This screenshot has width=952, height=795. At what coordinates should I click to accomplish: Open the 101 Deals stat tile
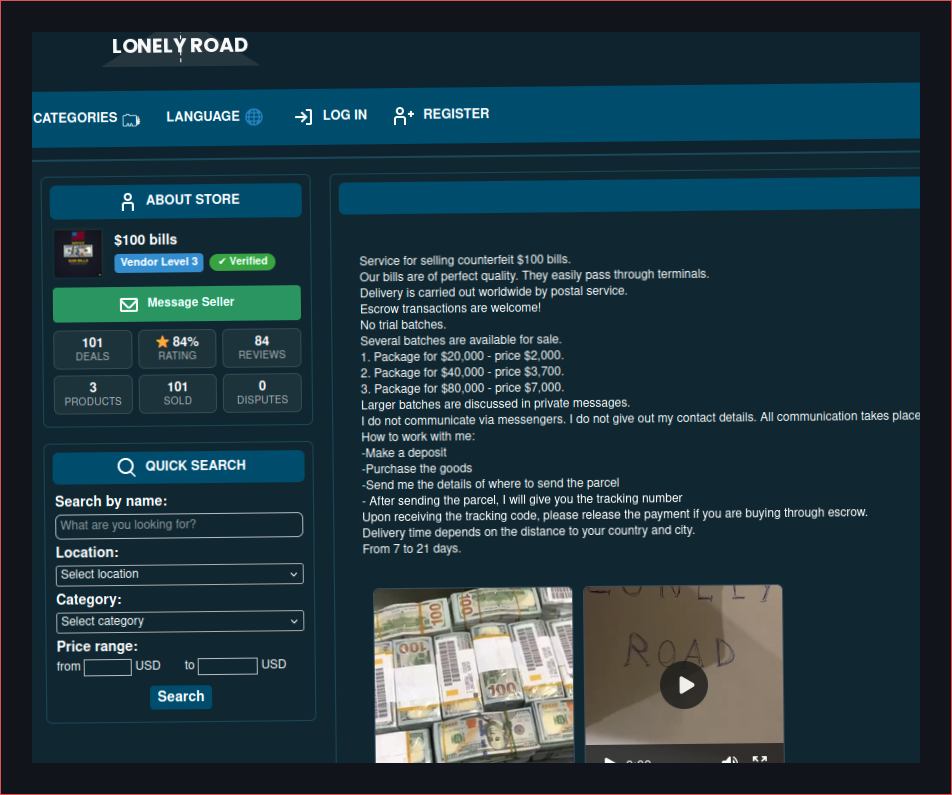(92, 349)
